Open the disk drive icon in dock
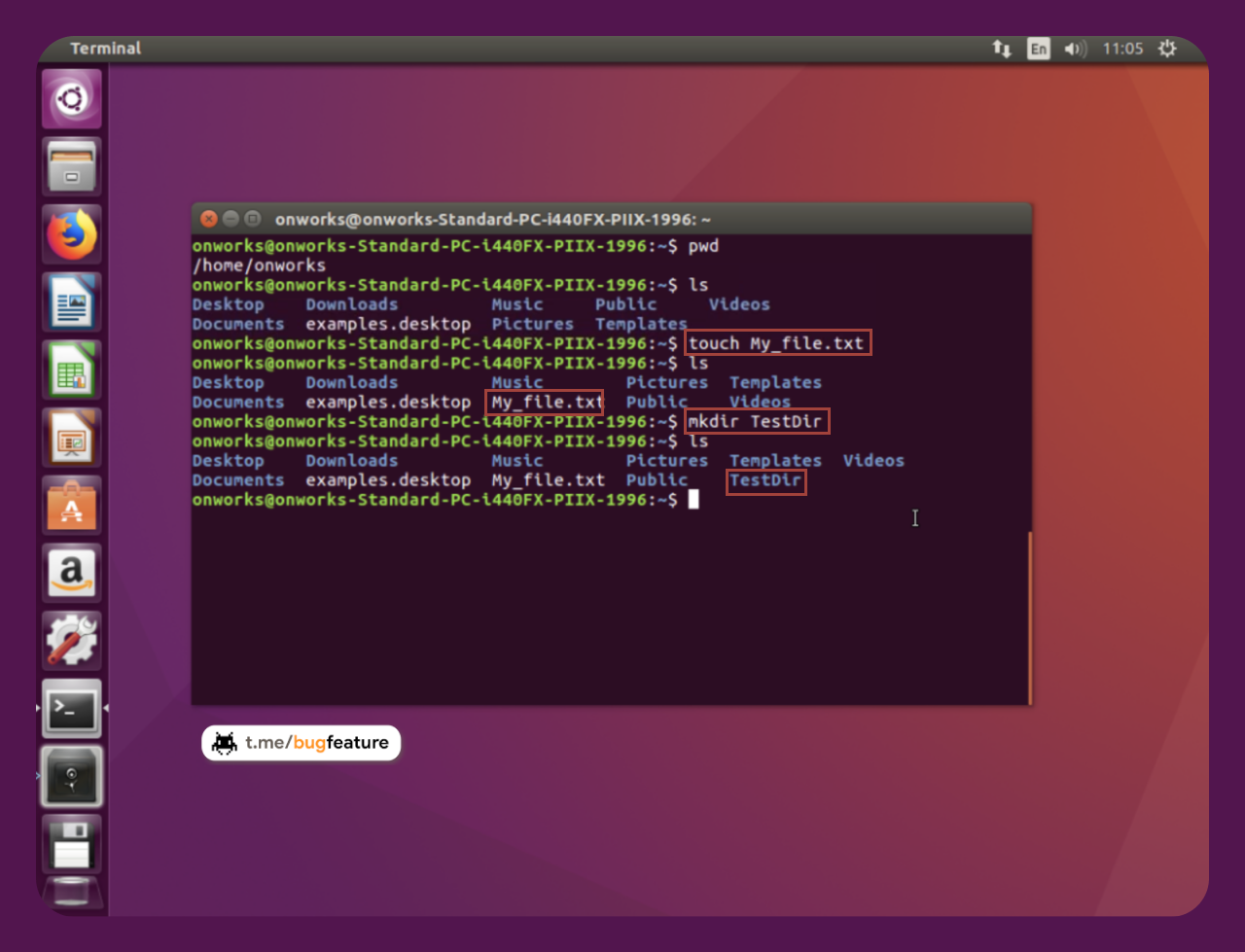Viewport: 1245px width, 952px height. coord(72,777)
